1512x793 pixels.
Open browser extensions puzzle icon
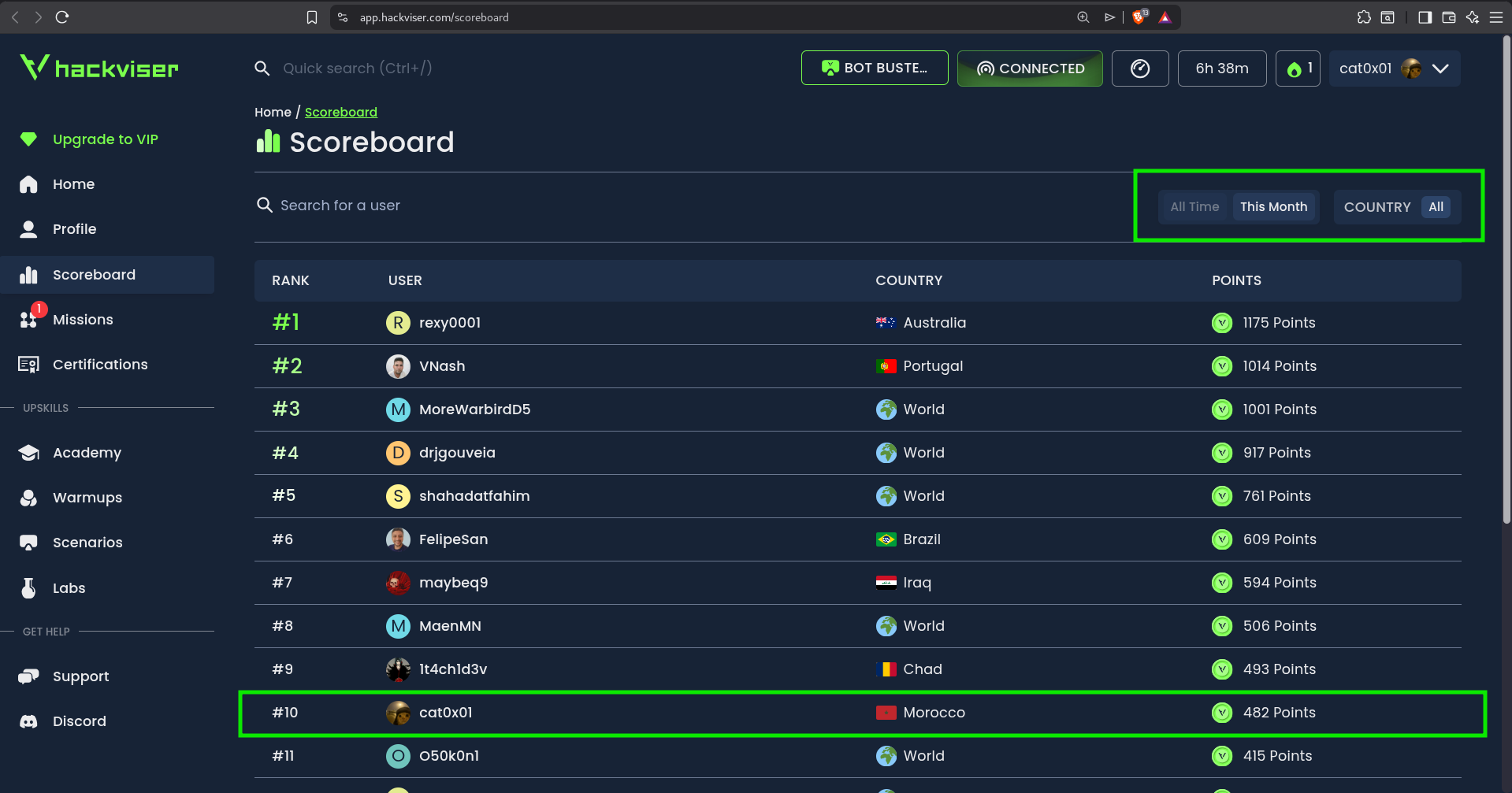pyautogui.click(x=1364, y=17)
